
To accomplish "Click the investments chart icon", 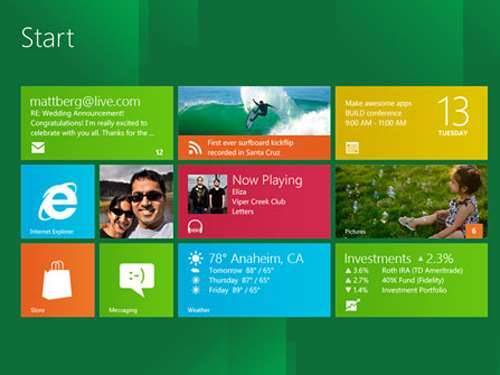I will pos(352,305).
